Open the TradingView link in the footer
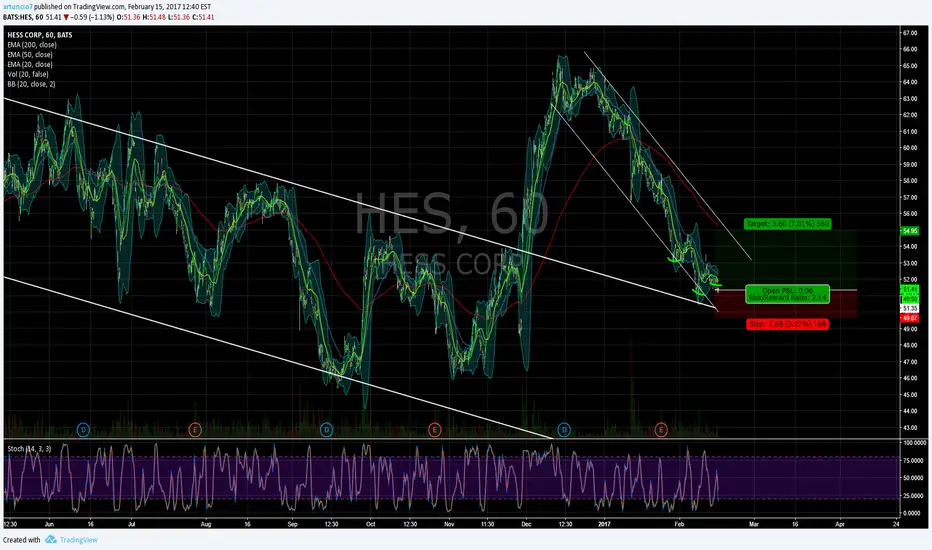 [78, 540]
